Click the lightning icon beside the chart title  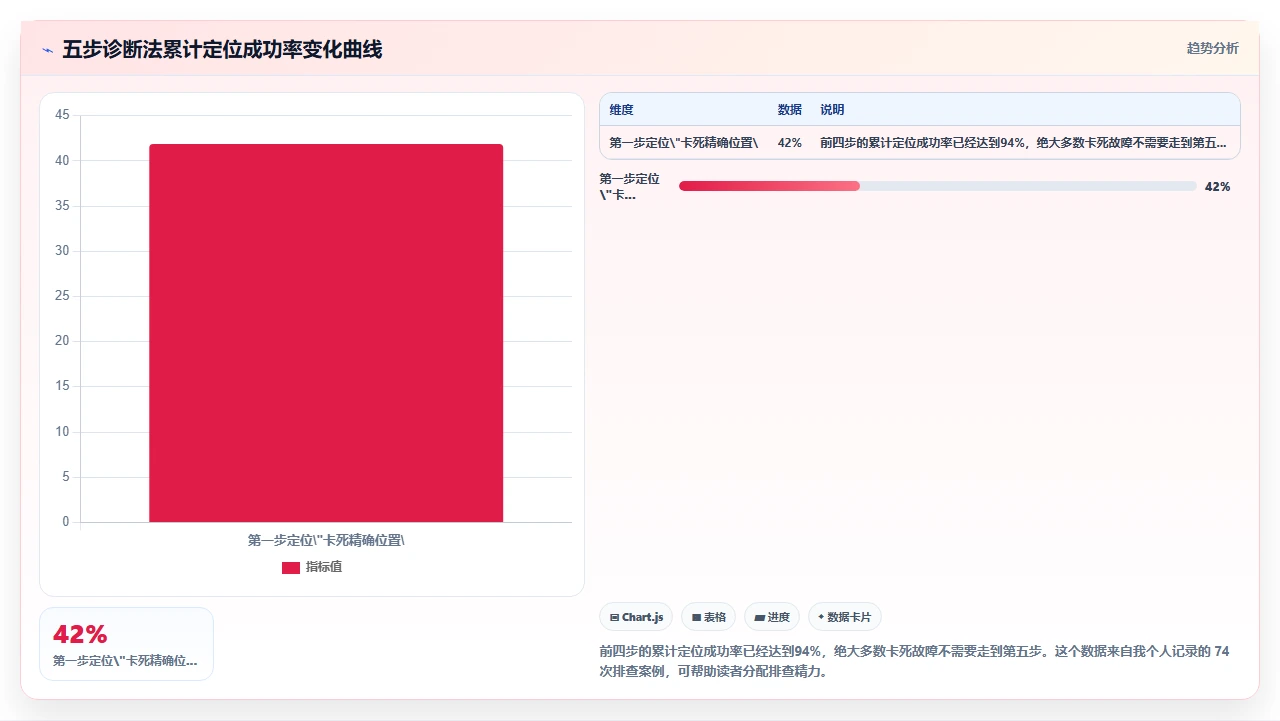click(x=47, y=50)
